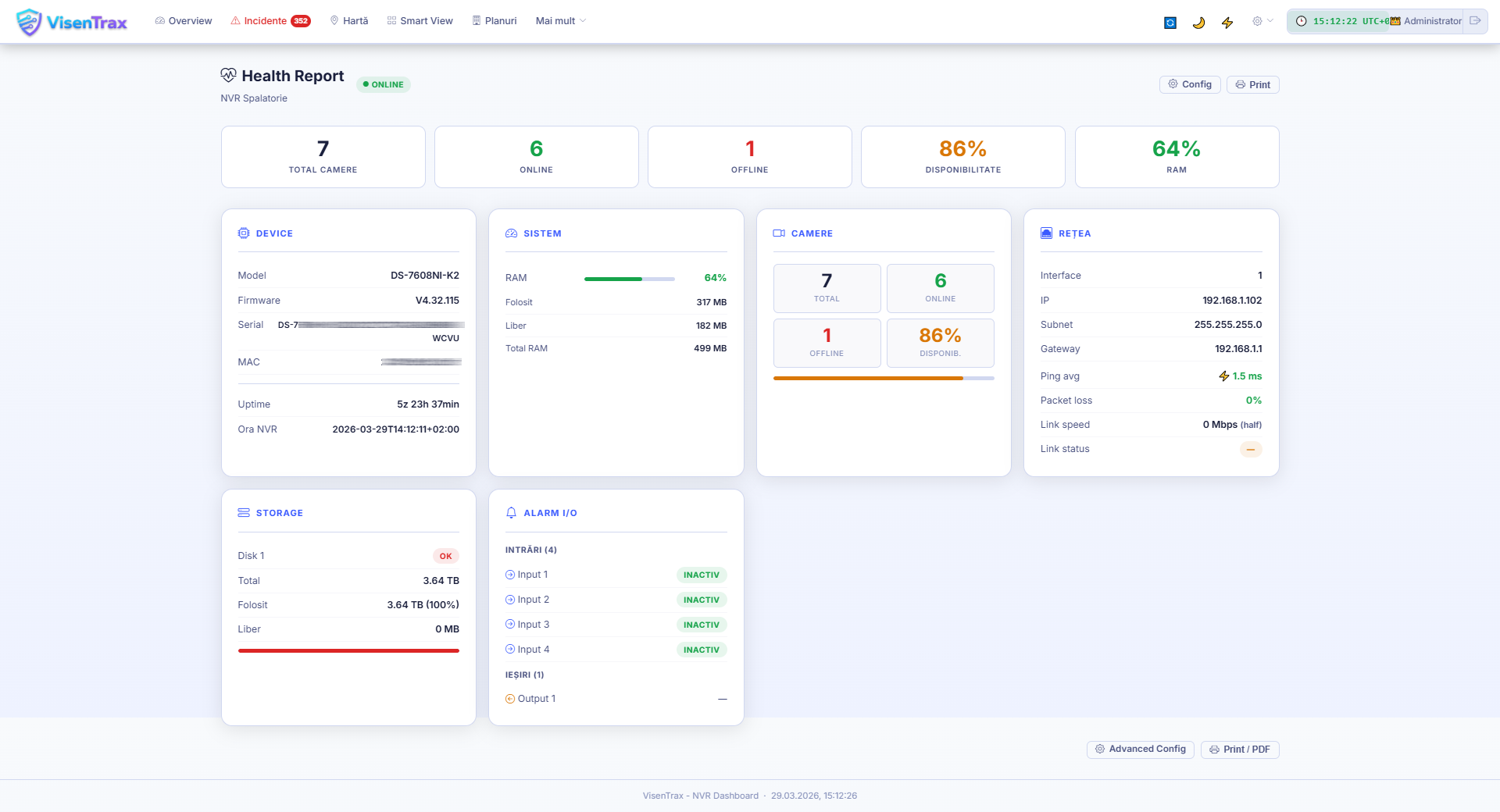The height and width of the screenshot is (812, 1500).
Task: Open the settings gear dropdown in header
Action: pyautogui.click(x=1262, y=21)
